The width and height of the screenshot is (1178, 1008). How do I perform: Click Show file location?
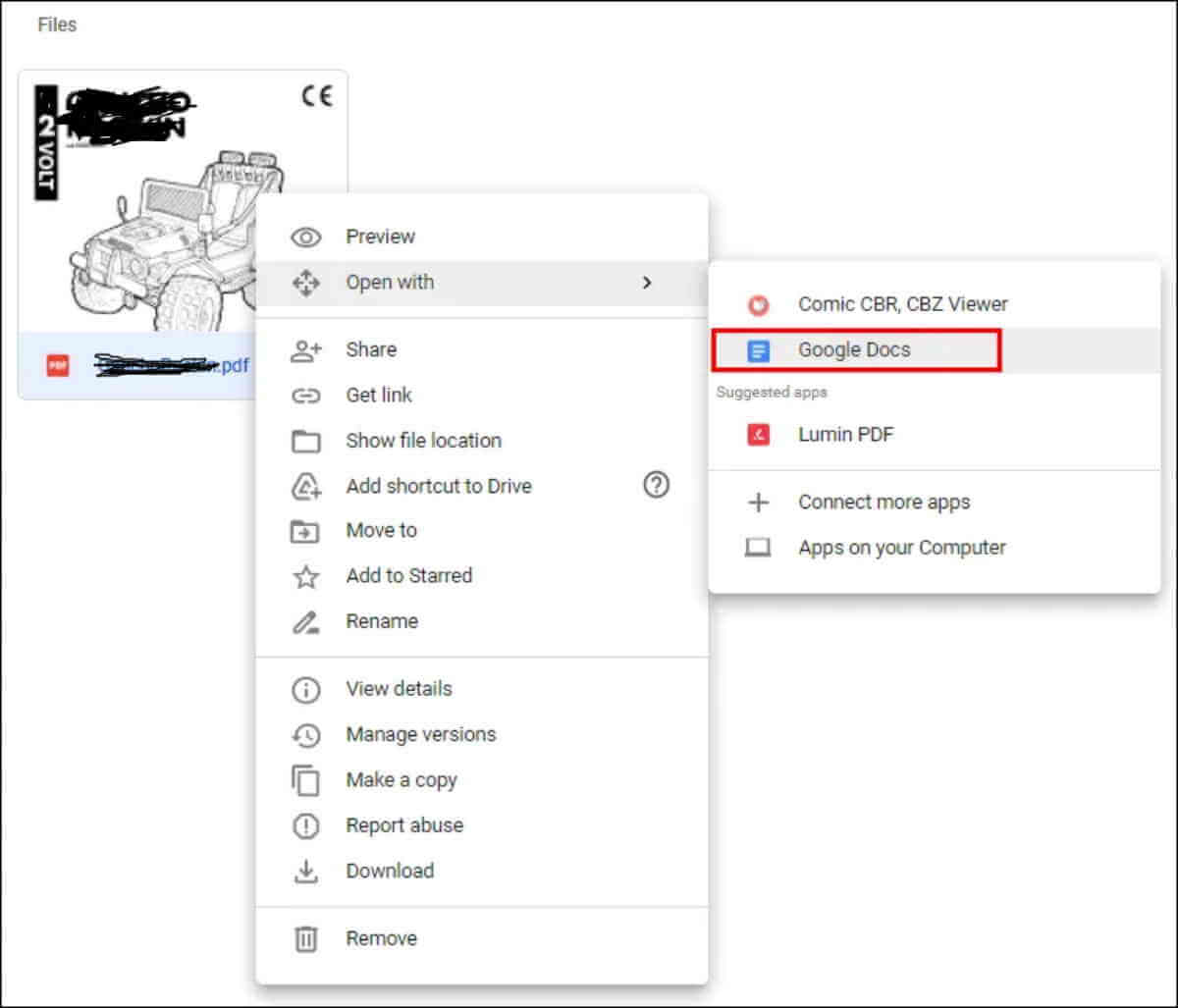422,440
